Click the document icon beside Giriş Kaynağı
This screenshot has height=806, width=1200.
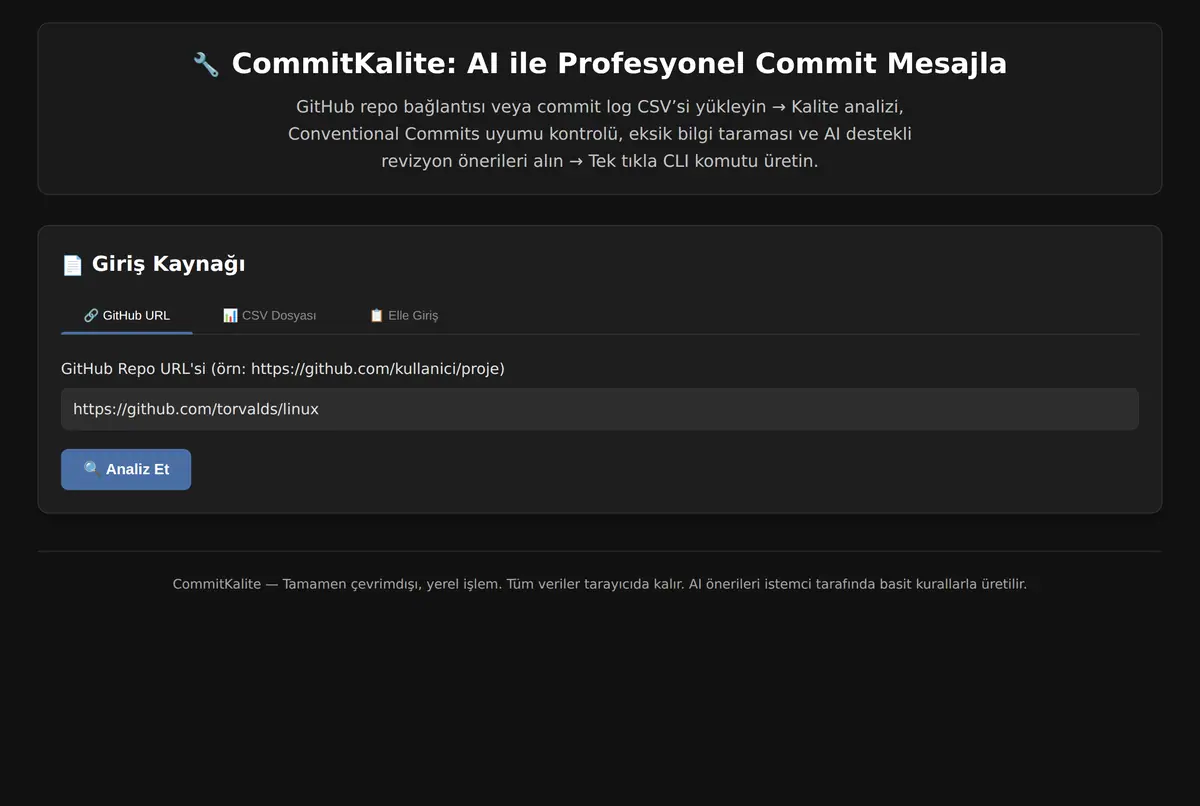[72, 265]
